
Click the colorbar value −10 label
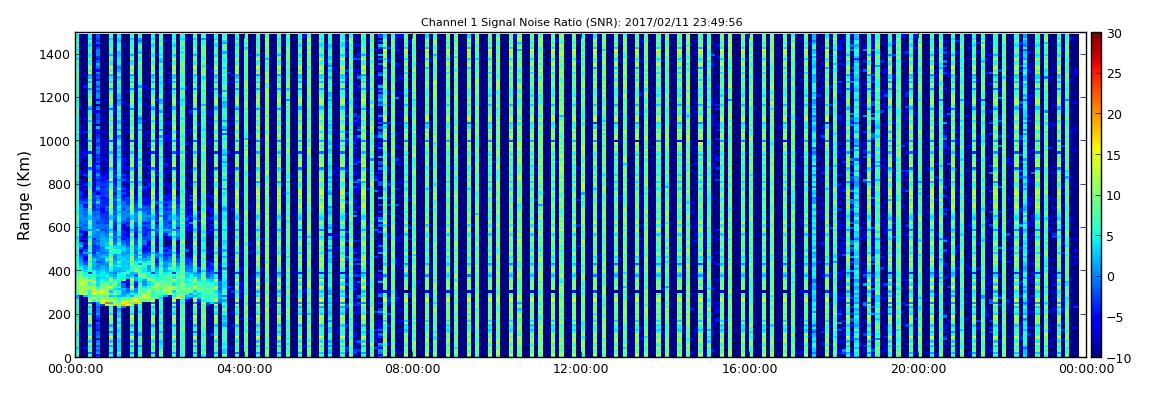pyautogui.click(x=1118, y=357)
